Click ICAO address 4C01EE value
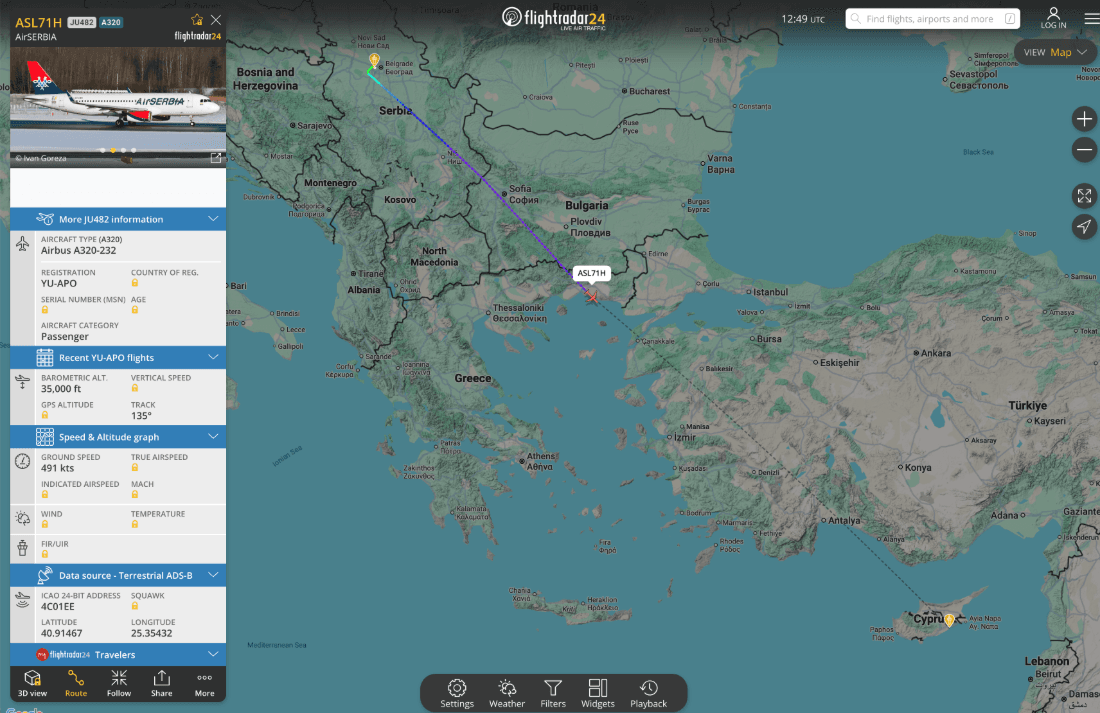Image resolution: width=1100 pixels, height=713 pixels. click(x=58, y=606)
